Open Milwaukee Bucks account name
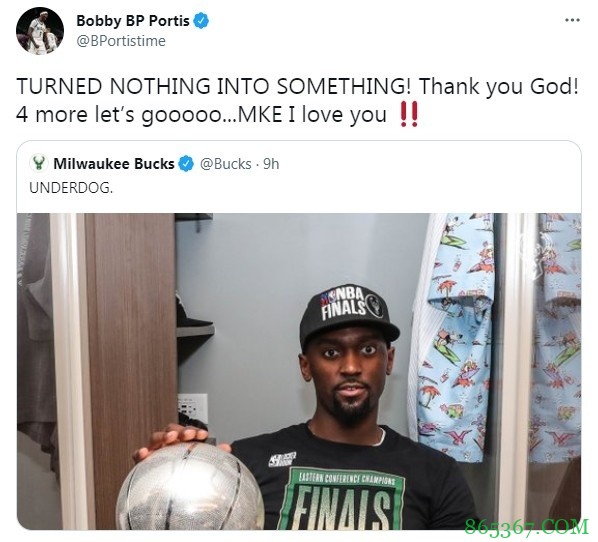Image resolution: width=598 pixels, height=542 pixels. point(114,164)
